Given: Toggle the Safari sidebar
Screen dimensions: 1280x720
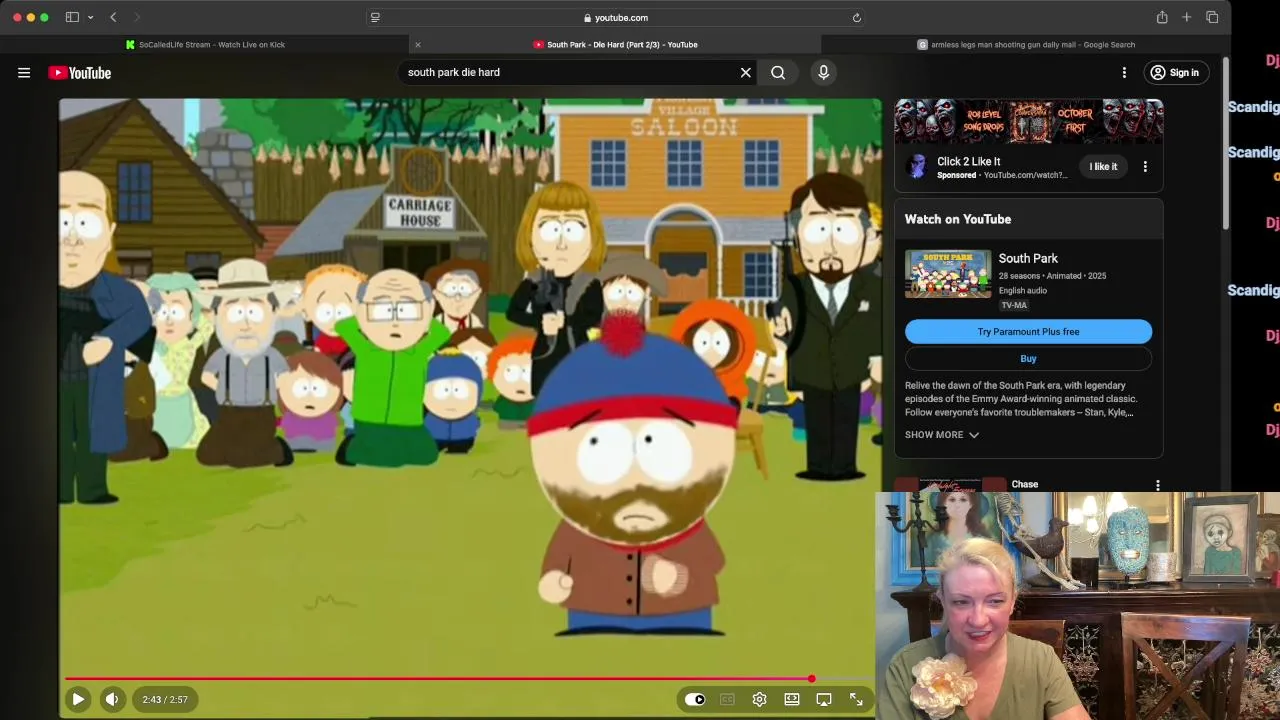Looking at the screenshot, I should 72,17.
